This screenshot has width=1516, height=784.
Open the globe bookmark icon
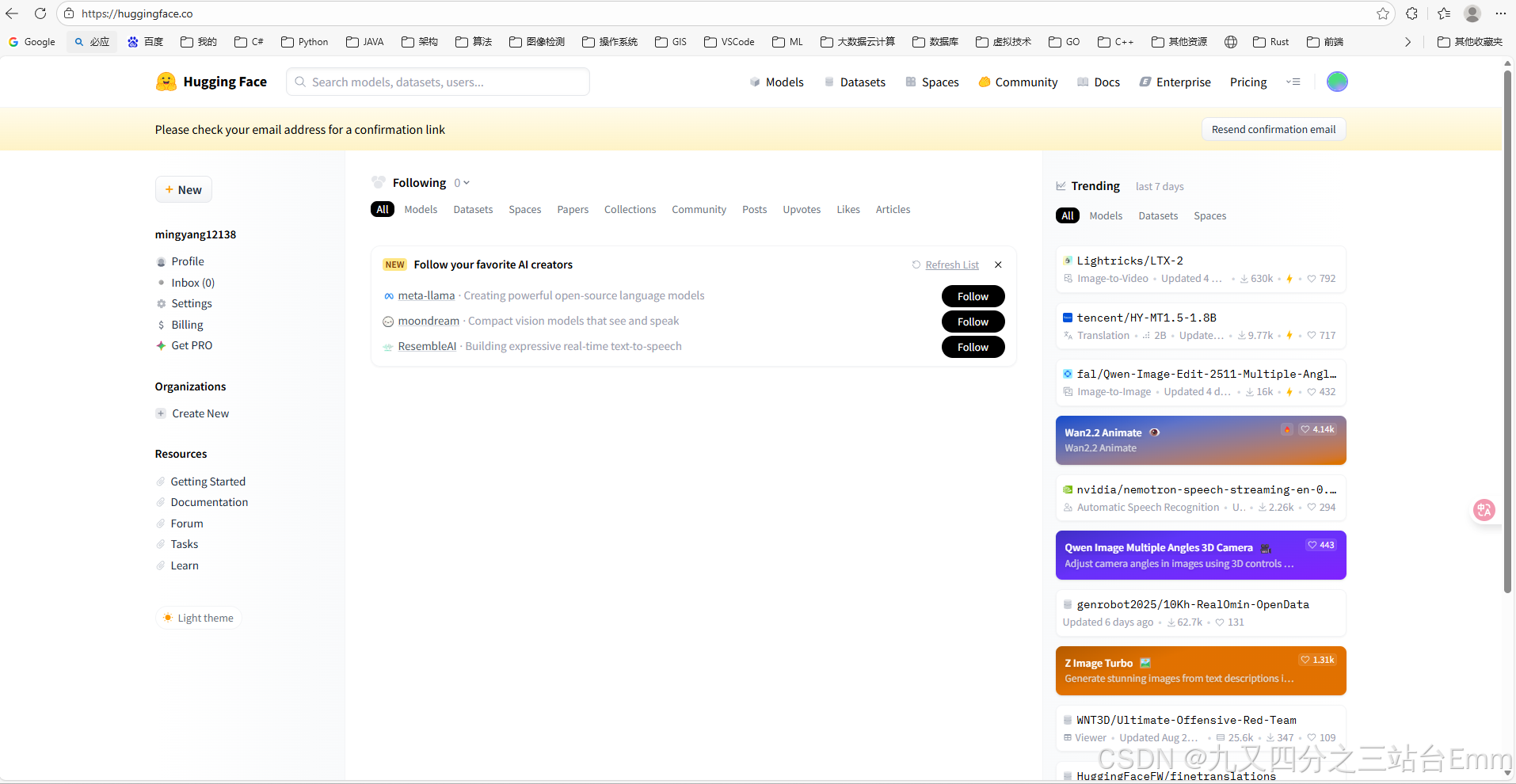[x=1231, y=42]
